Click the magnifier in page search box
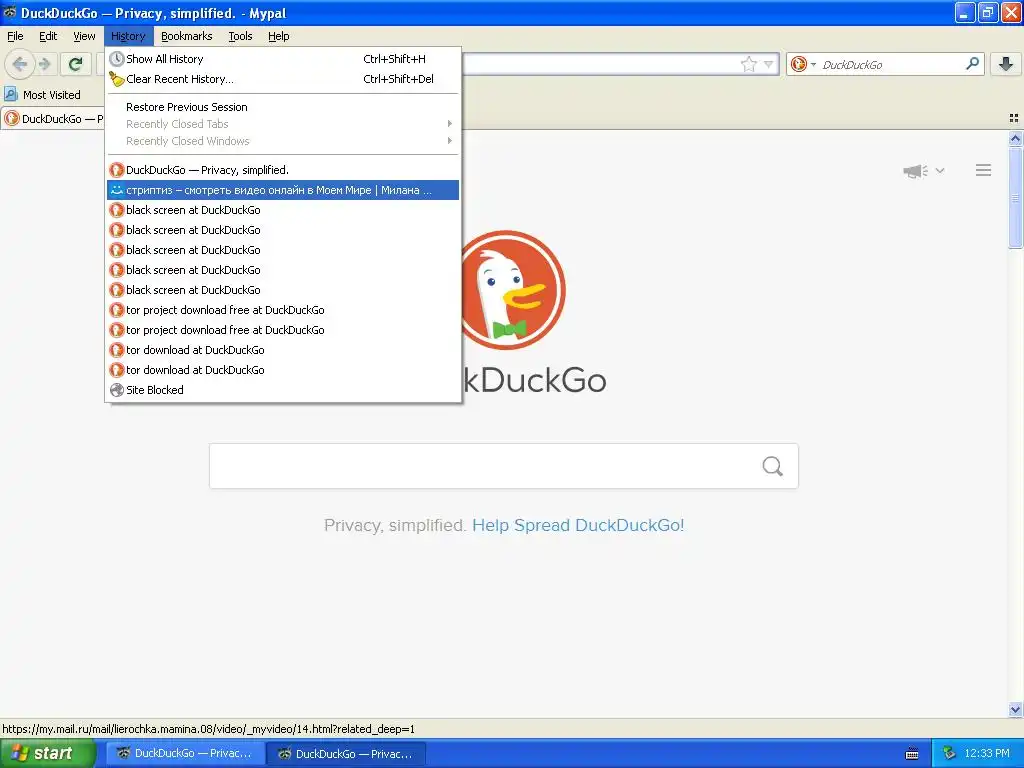The height and width of the screenshot is (768, 1024). coord(773,466)
